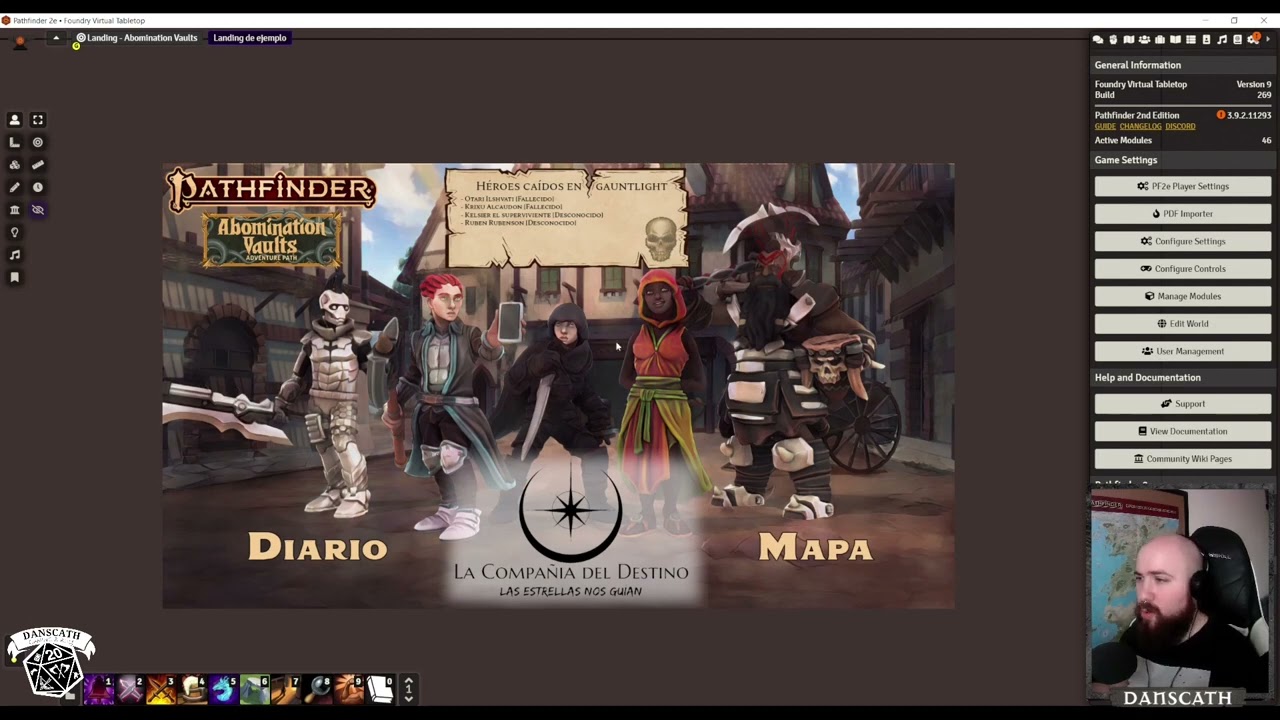Open the Items Directory suitcase tab

click(1160, 39)
